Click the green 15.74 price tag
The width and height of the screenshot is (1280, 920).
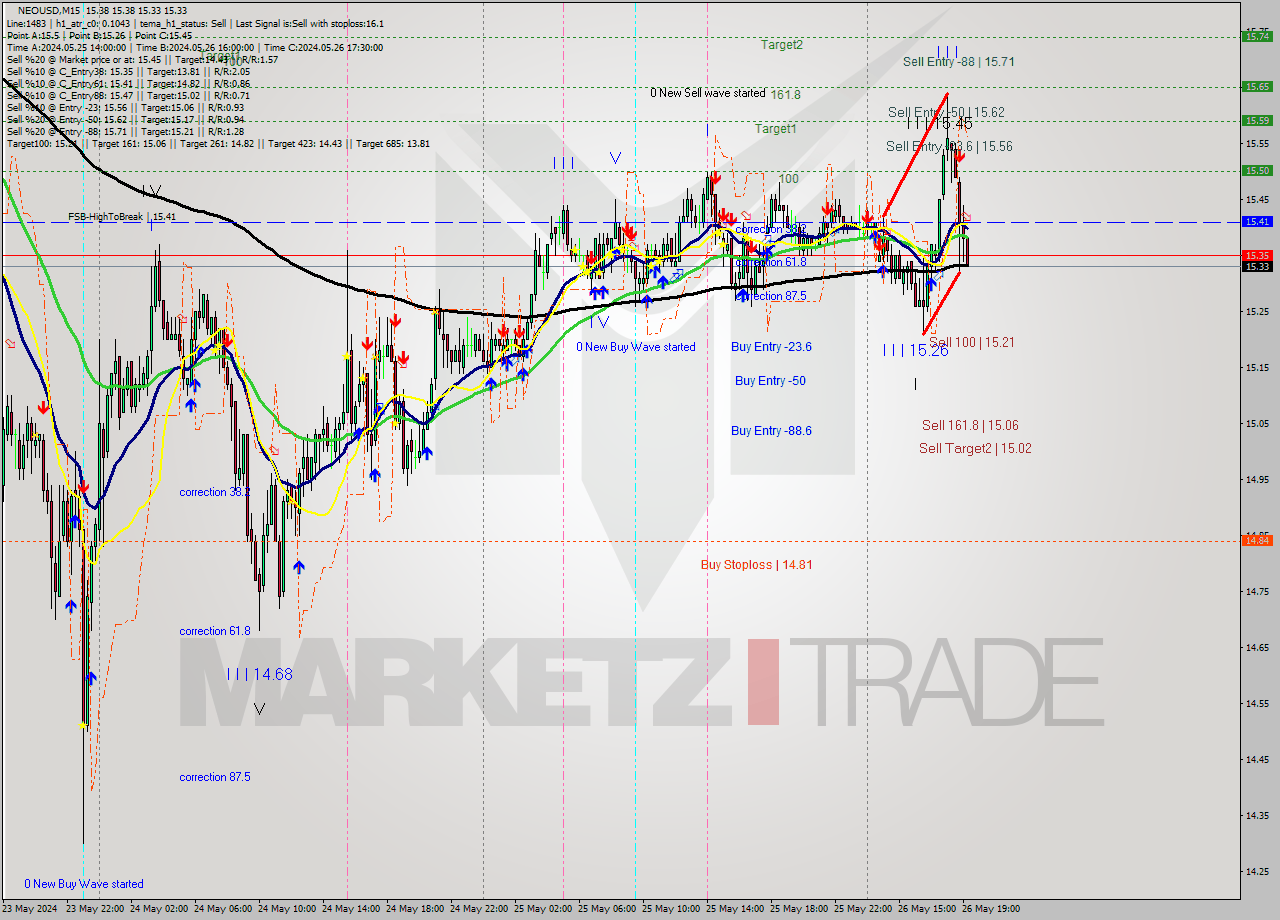[1257, 36]
